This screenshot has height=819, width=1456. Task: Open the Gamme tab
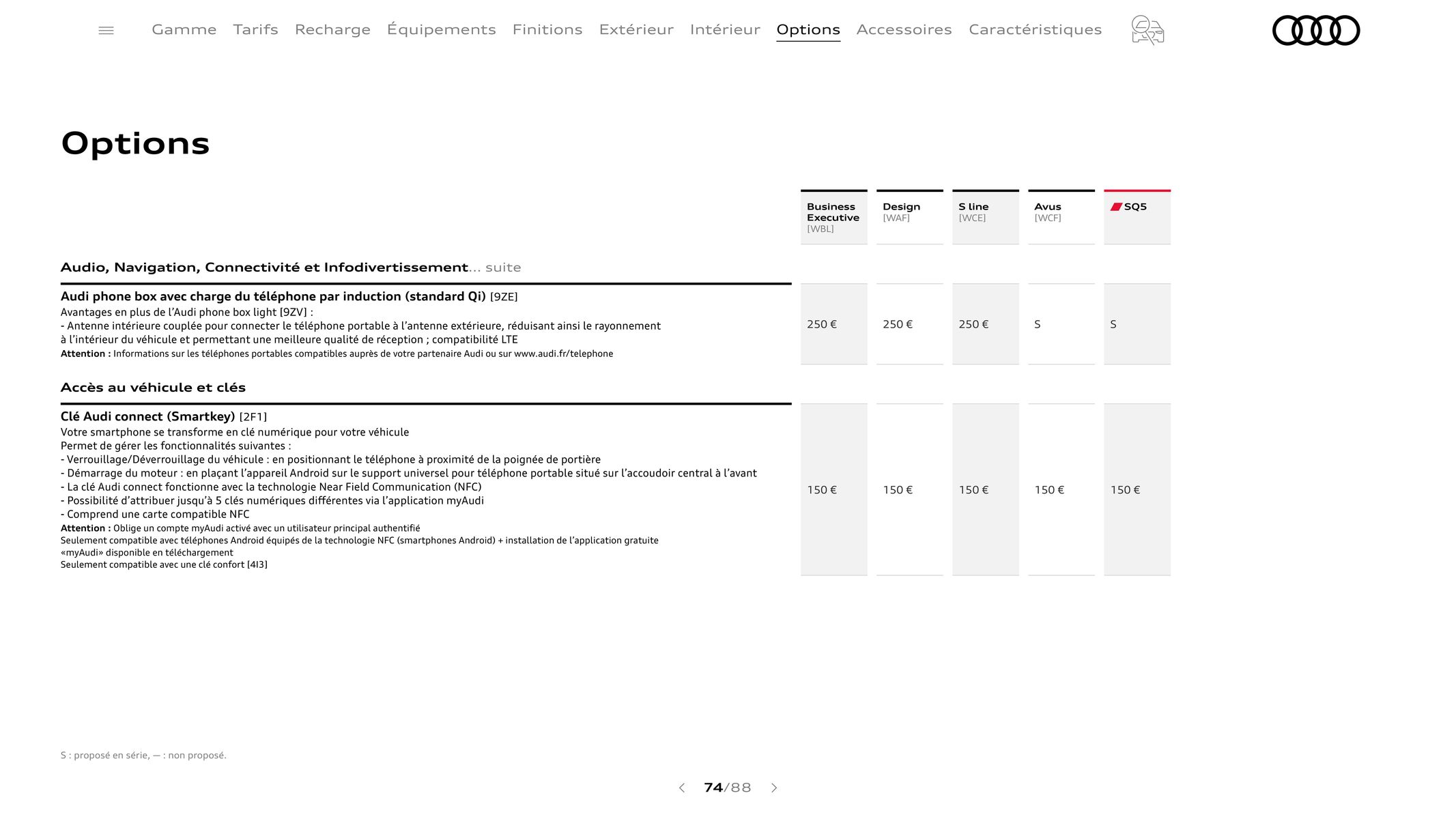coord(184,29)
